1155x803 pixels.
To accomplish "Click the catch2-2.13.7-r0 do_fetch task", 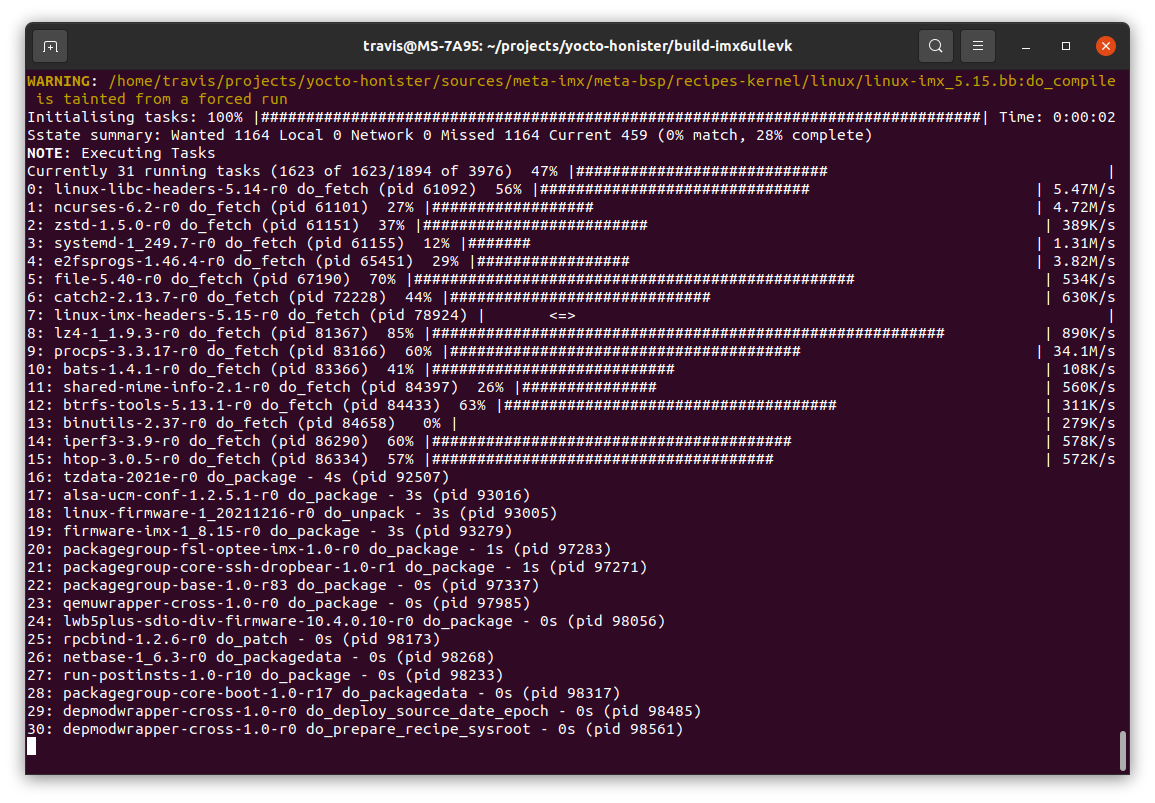I will click(x=572, y=298).
